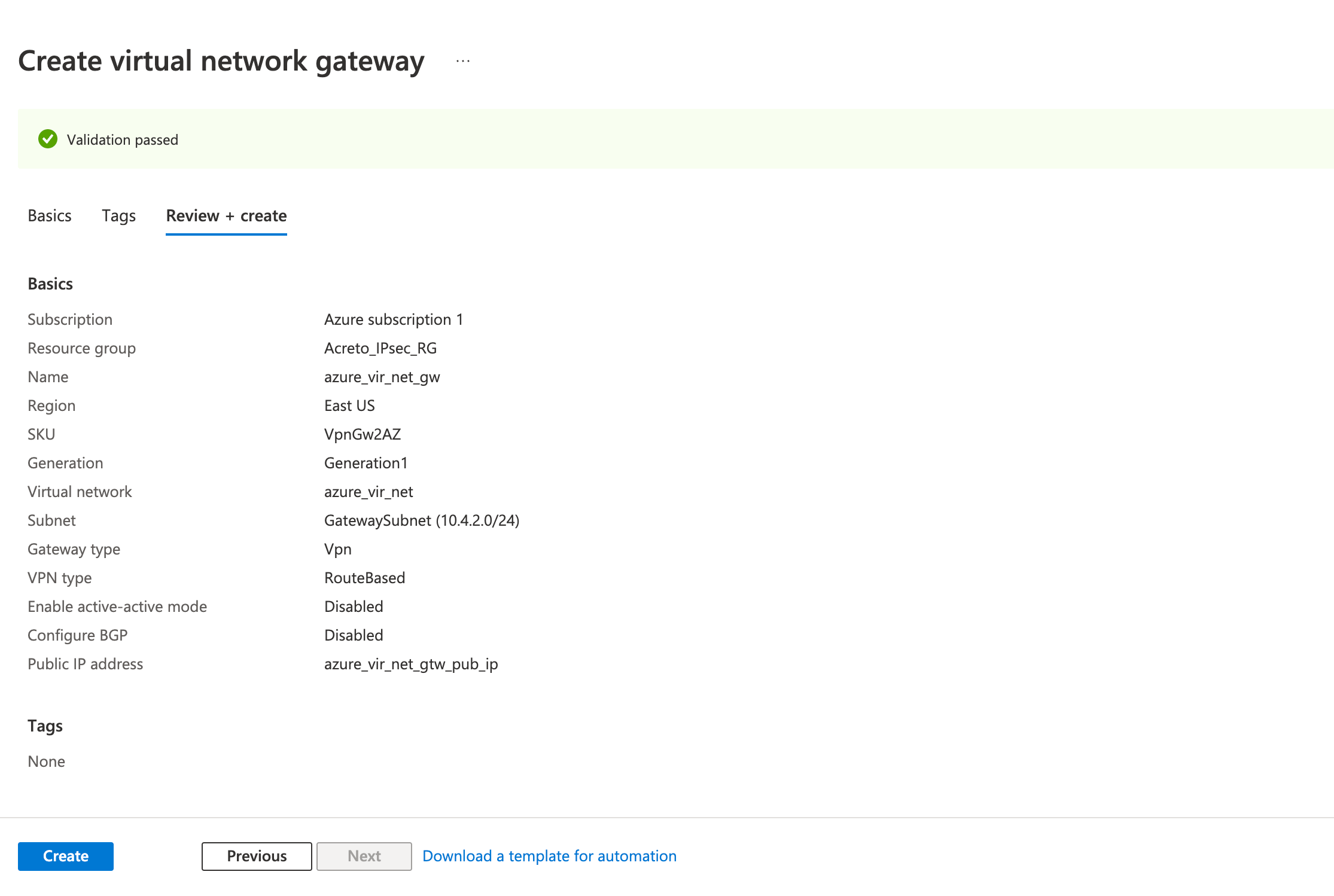This screenshot has width=1334, height=896.
Task: Click the disabled Next button
Action: tap(364, 856)
